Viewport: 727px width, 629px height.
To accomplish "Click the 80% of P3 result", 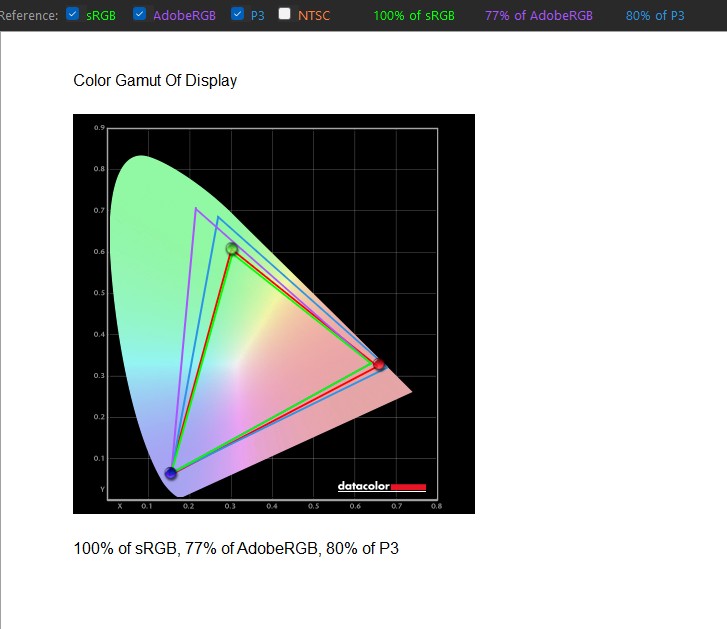I will click(655, 16).
